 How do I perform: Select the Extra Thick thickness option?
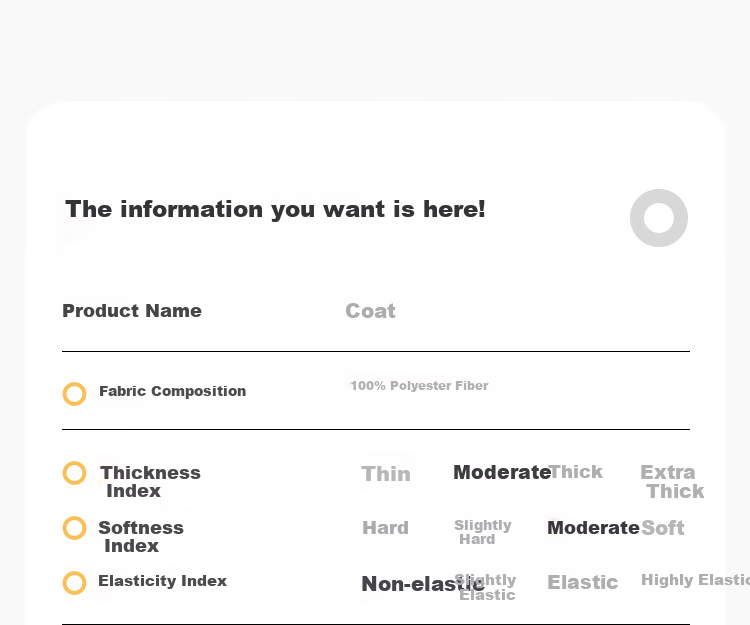[672, 482]
